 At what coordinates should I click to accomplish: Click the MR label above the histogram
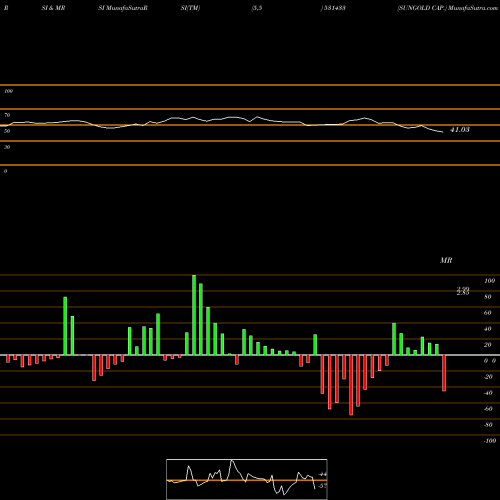click(x=446, y=260)
